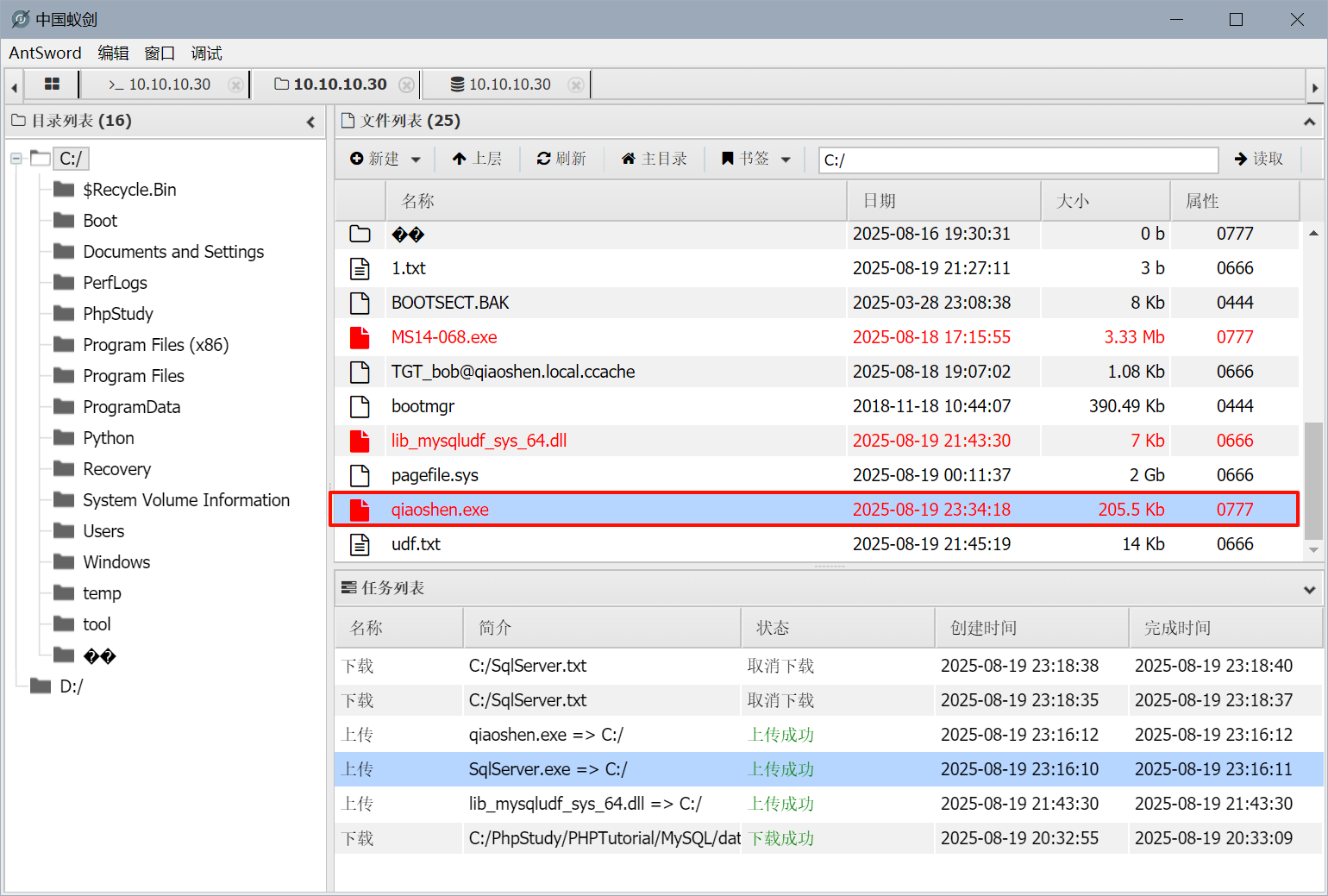Select the D:/ drive in directory tree
This screenshot has width=1328, height=896.
click(71, 686)
